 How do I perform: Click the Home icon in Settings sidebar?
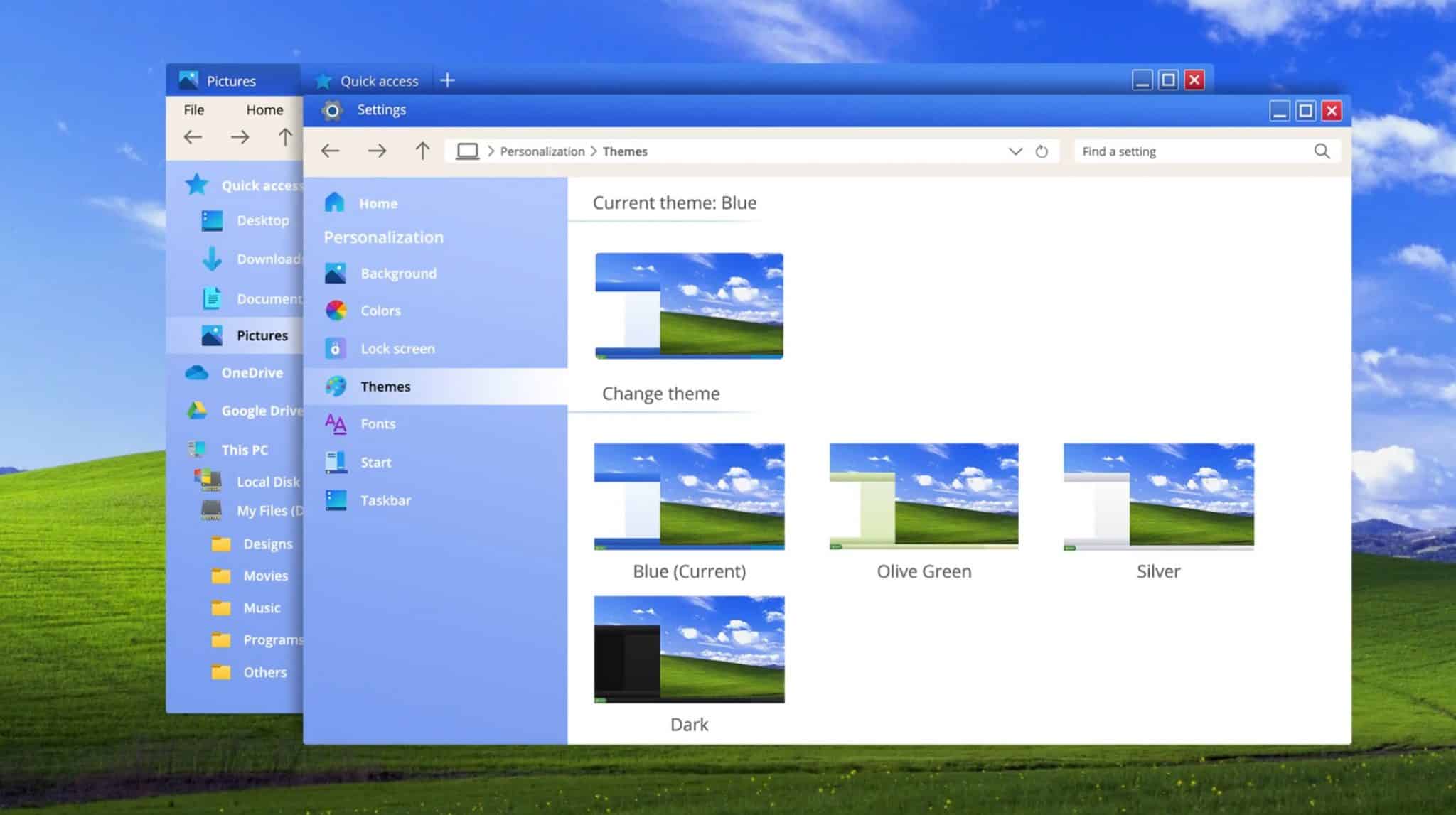333,203
